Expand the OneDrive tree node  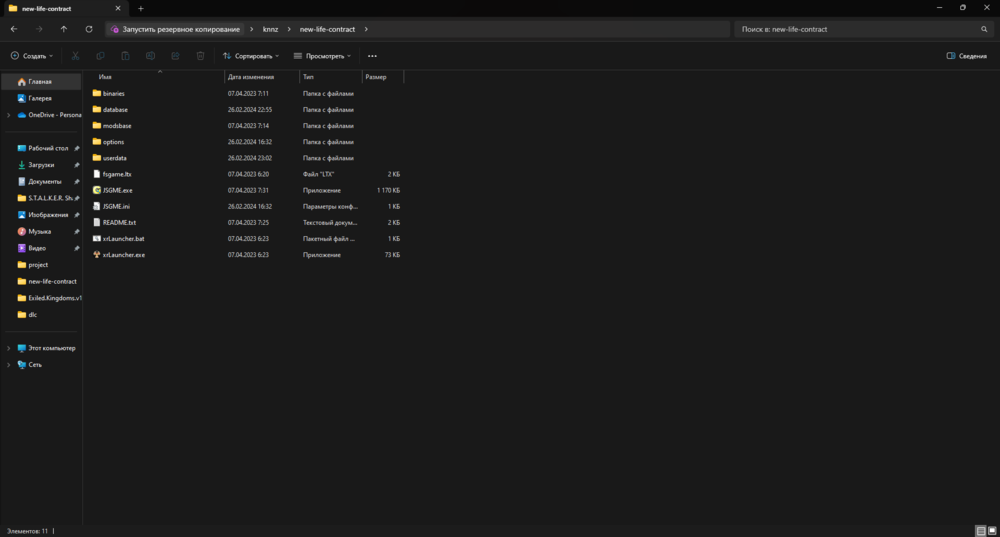pyautogui.click(x=9, y=115)
